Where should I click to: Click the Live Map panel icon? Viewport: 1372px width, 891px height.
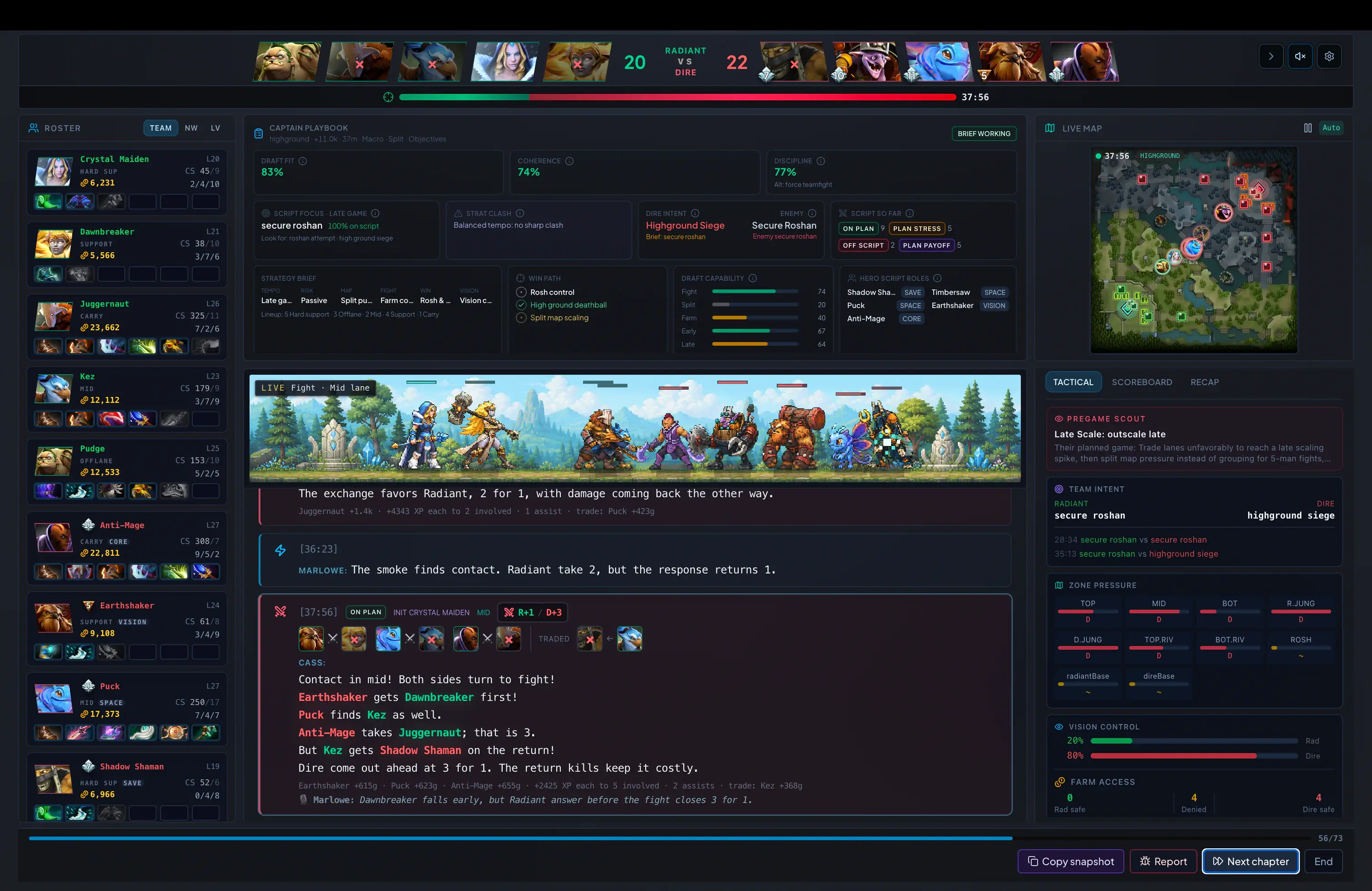coord(1050,128)
